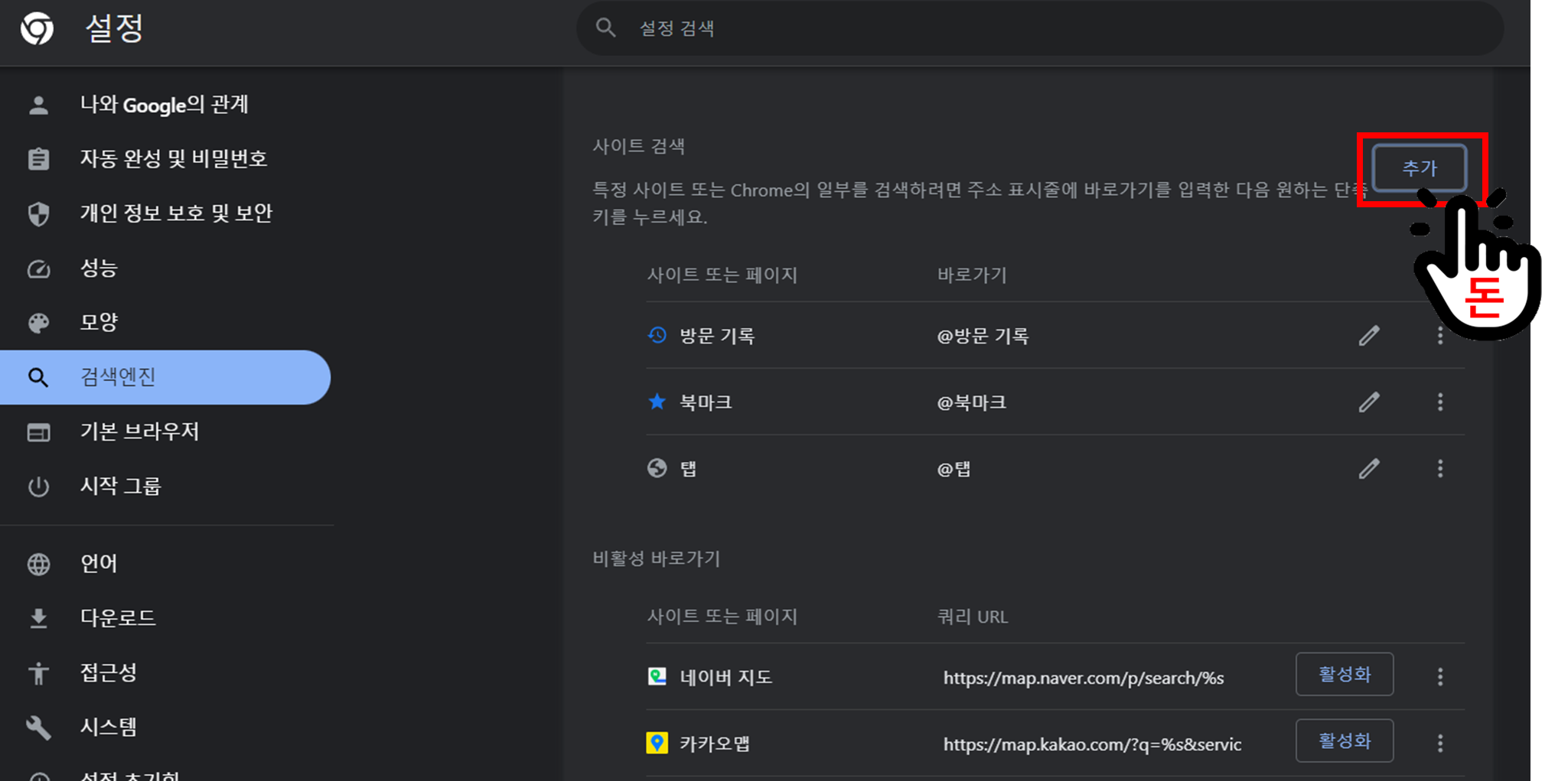Click the download arrow icon for 다운로드
1568x781 pixels.
pos(38,618)
